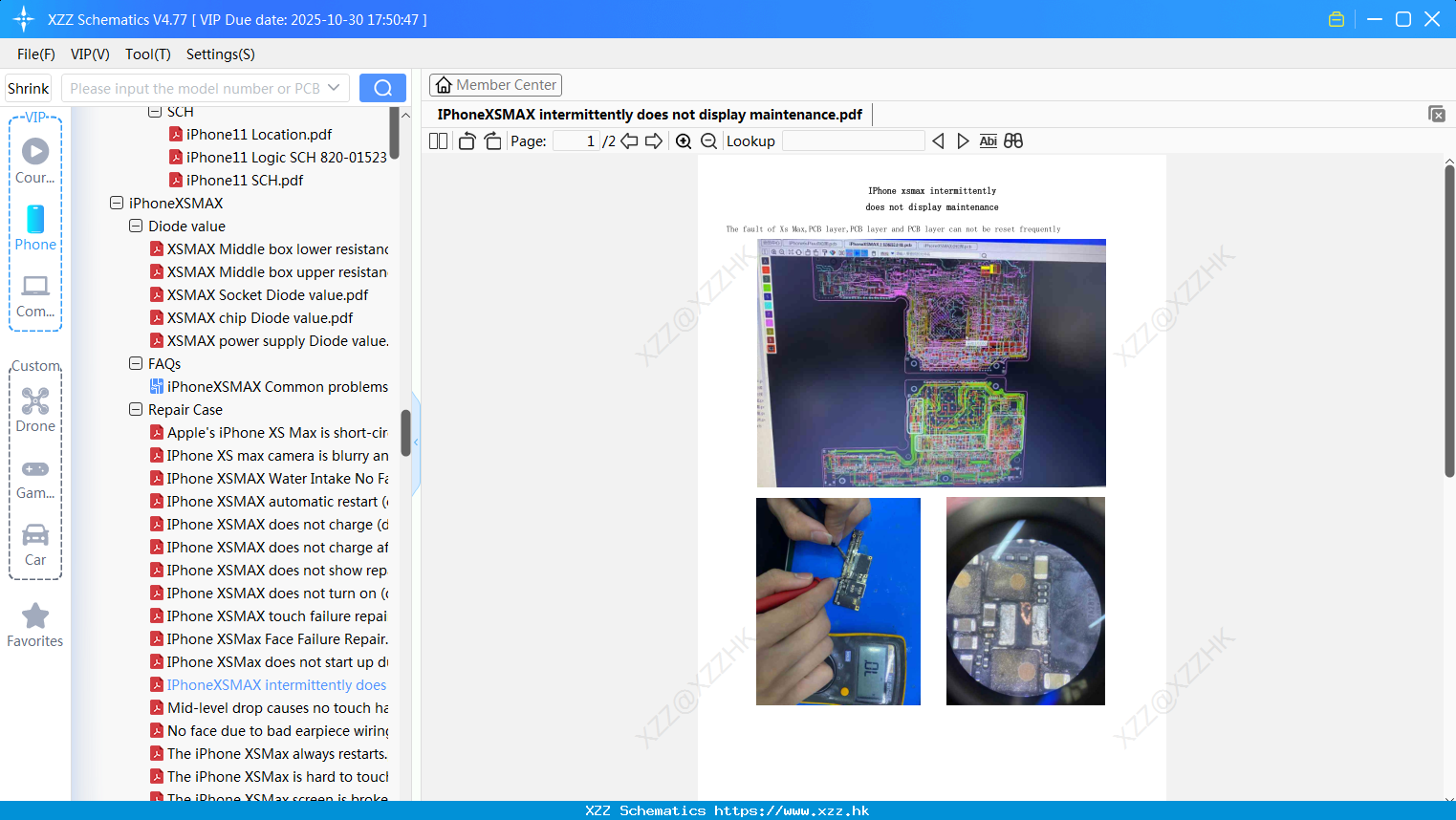Open XSMAX Socket Diode value.pdf
This screenshot has height=820, width=1456.
click(259, 295)
